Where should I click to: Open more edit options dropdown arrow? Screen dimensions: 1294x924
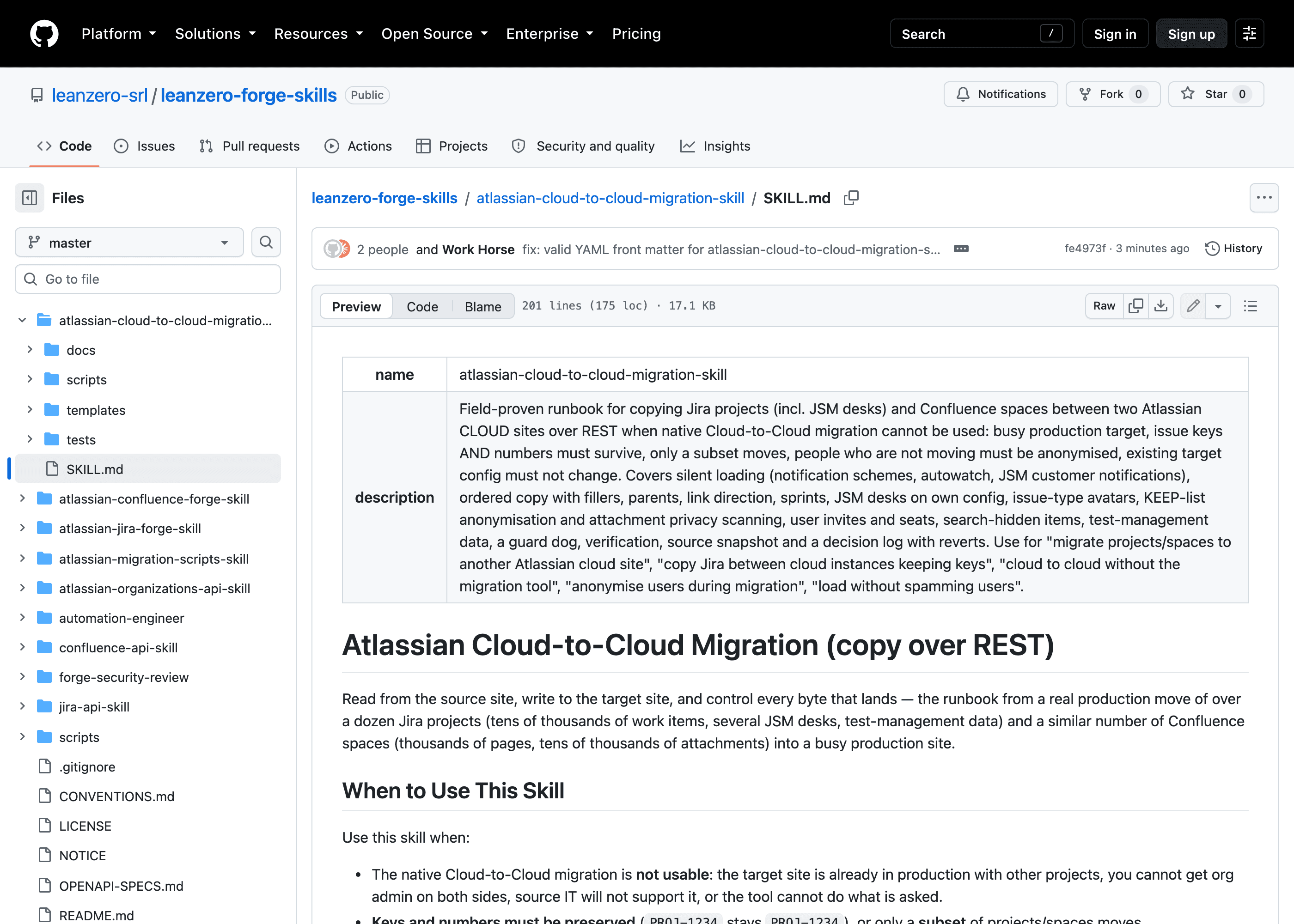click(x=1218, y=306)
